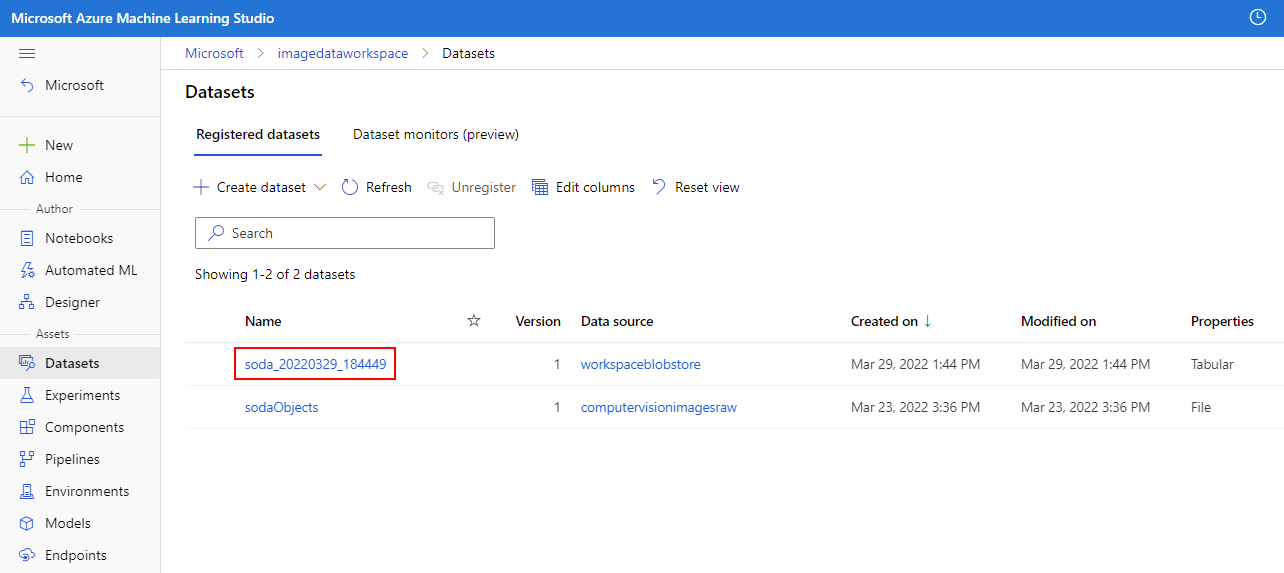Click the Reset view button label
Screen dimensions: 1284x573
[x=707, y=187]
